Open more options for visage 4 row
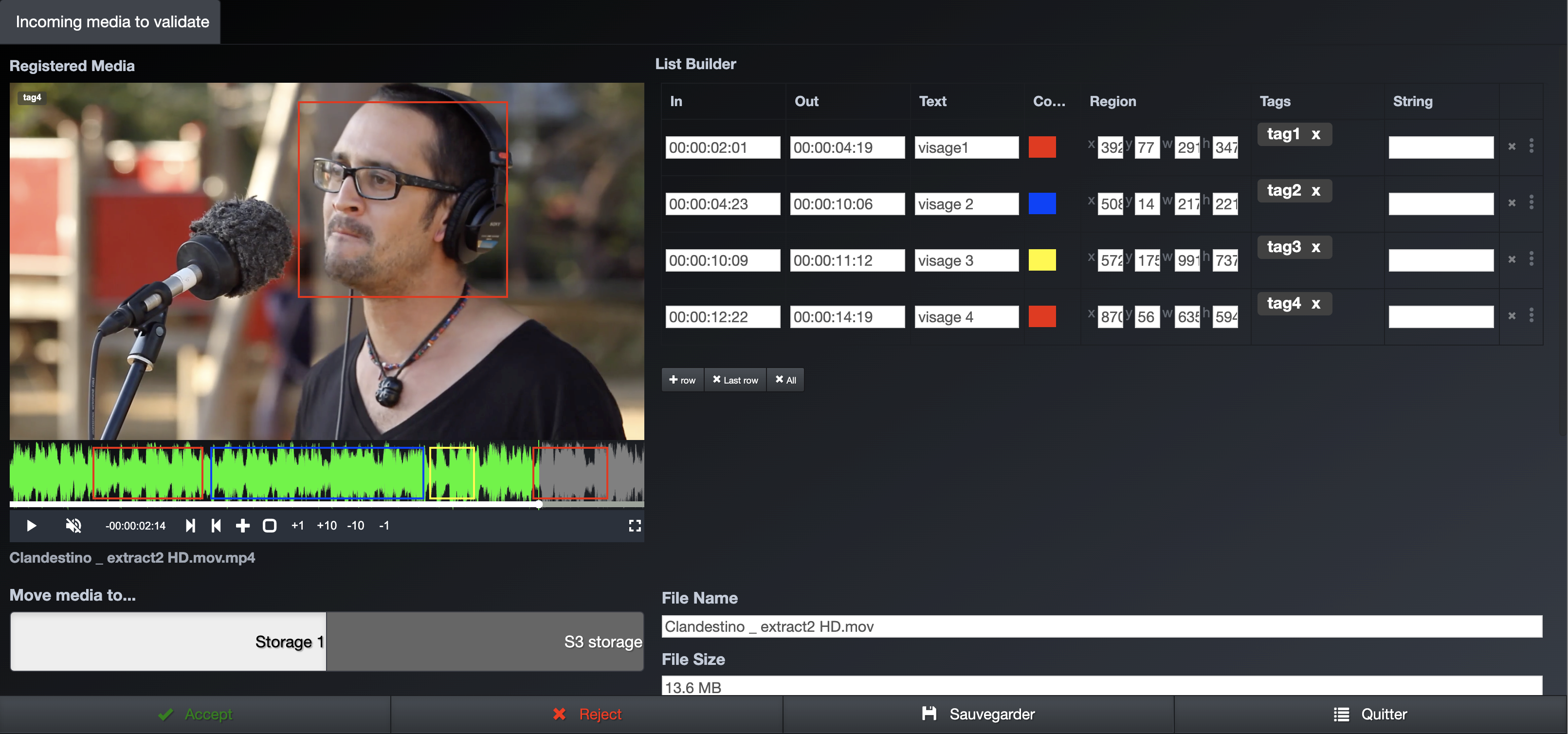This screenshot has width=1568, height=734. click(1531, 315)
